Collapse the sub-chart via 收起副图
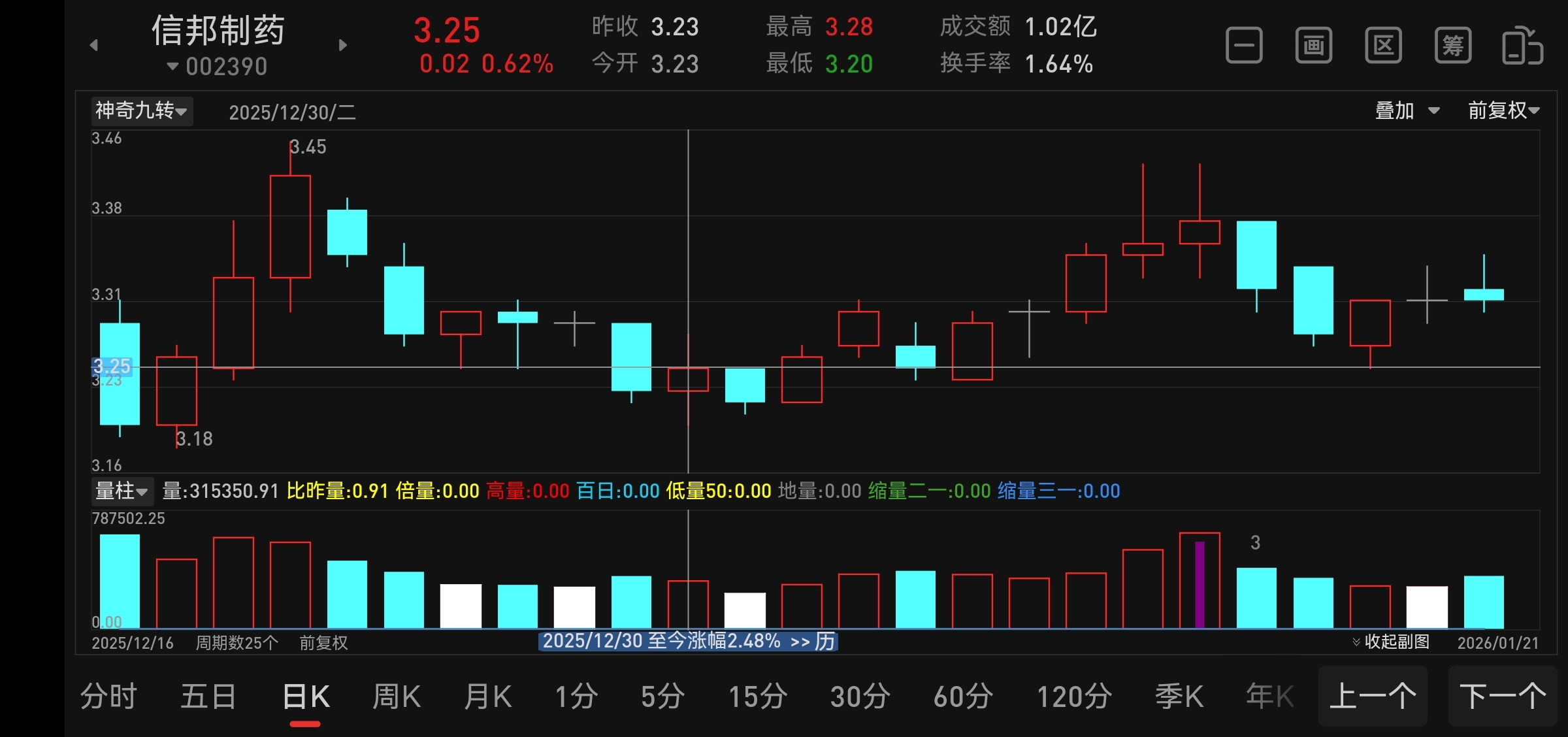Viewport: 1568px width, 737px height. tap(1391, 642)
